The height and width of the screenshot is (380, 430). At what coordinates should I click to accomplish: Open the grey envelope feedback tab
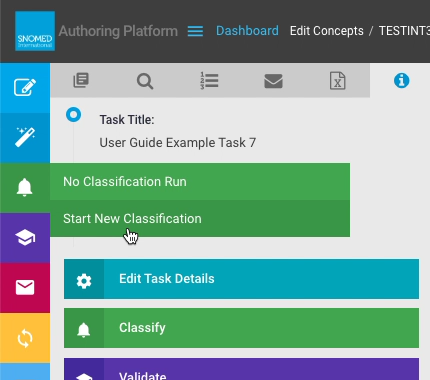(x=273, y=81)
